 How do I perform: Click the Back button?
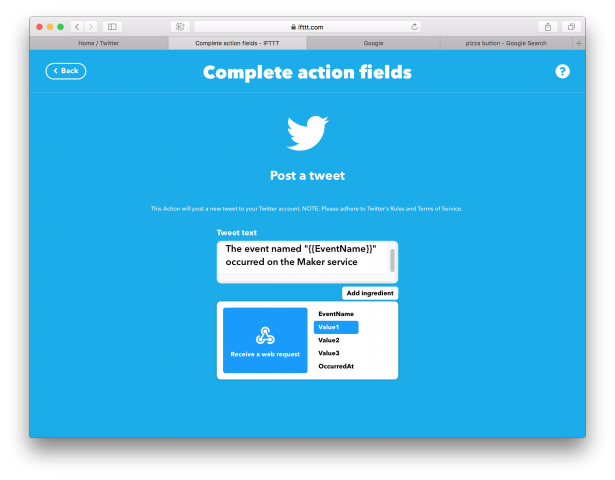(66, 71)
